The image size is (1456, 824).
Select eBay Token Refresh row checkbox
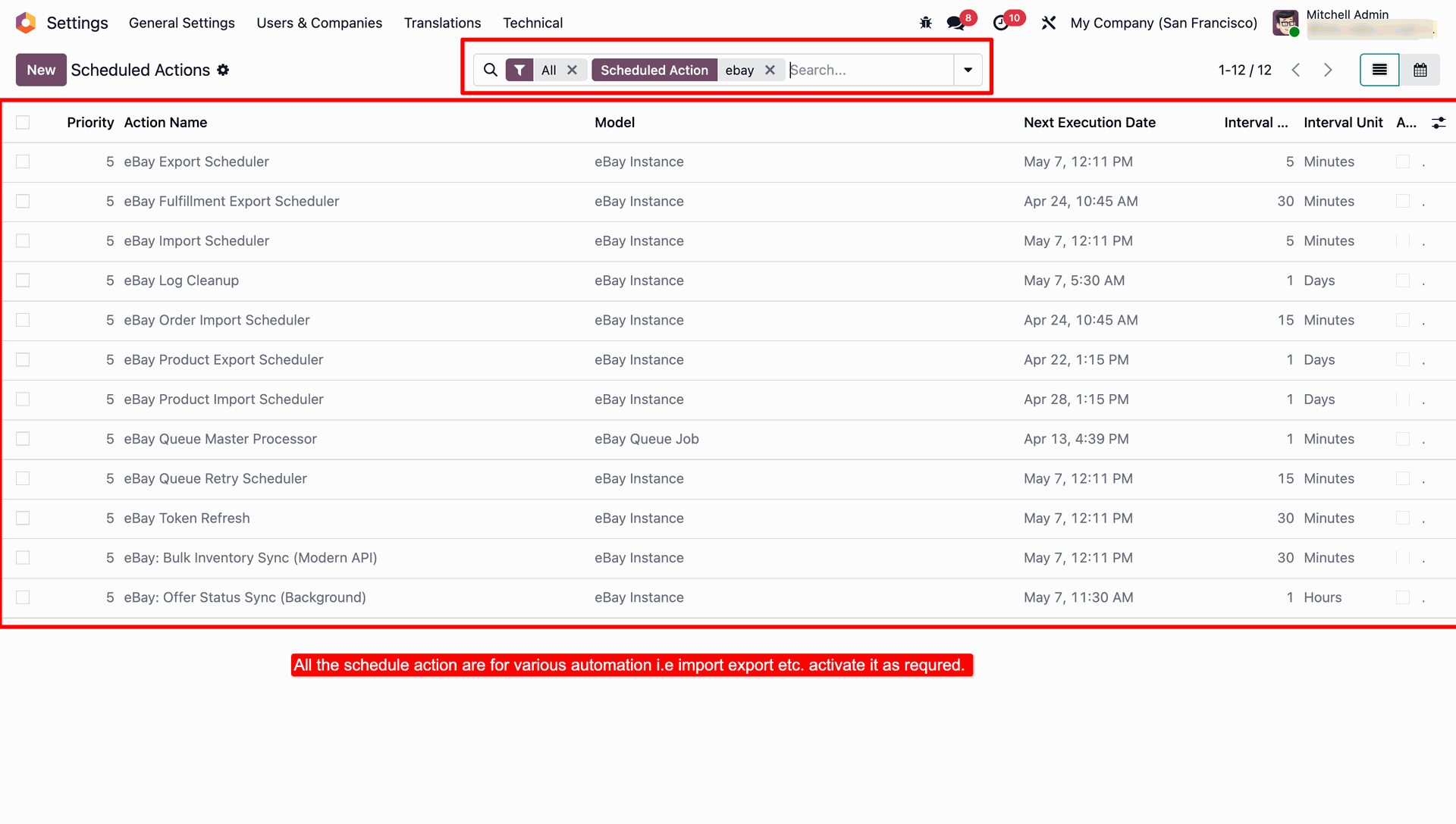tap(23, 519)
